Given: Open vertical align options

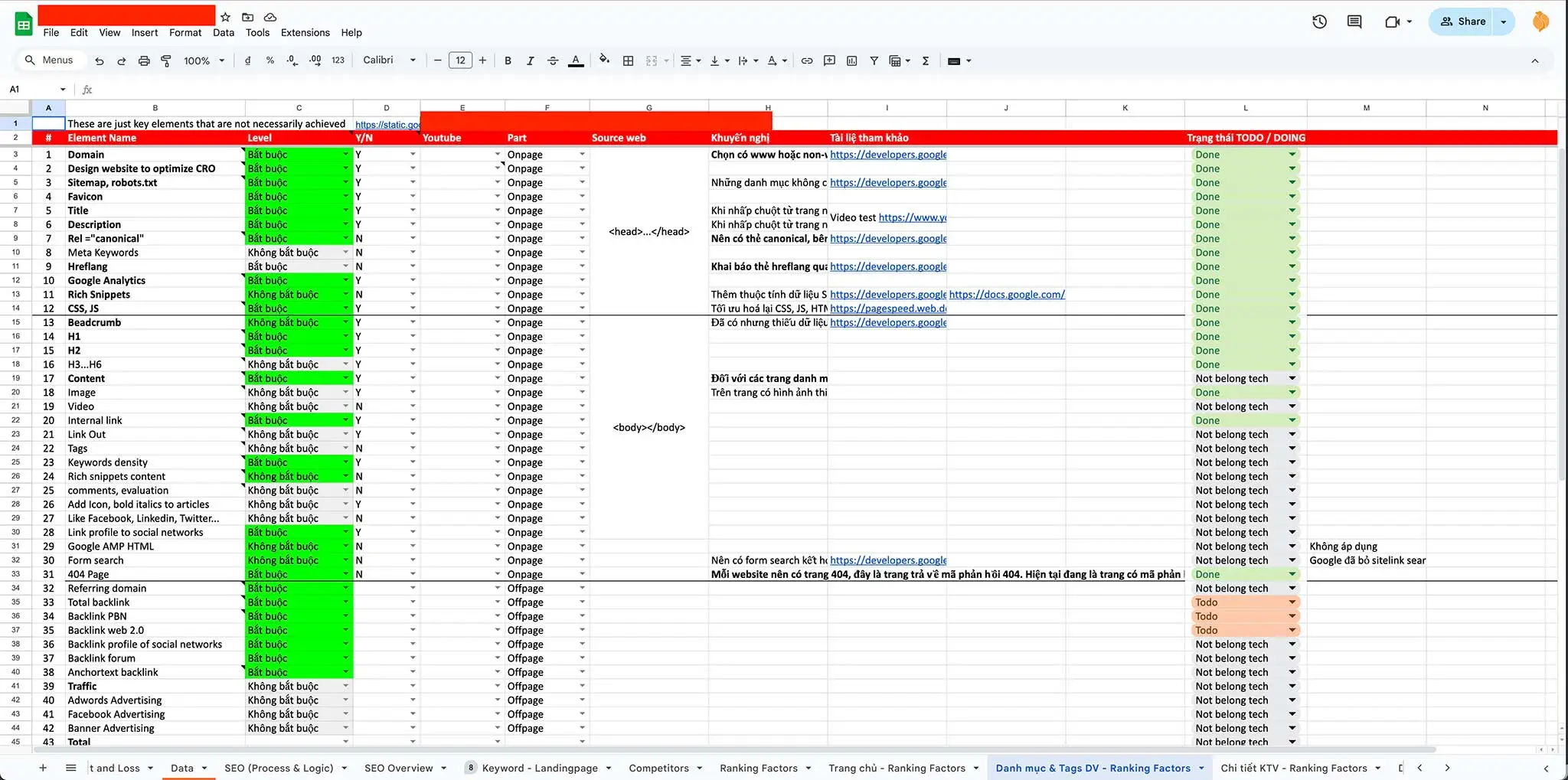Looking at the screenshot, I should 719,61.
